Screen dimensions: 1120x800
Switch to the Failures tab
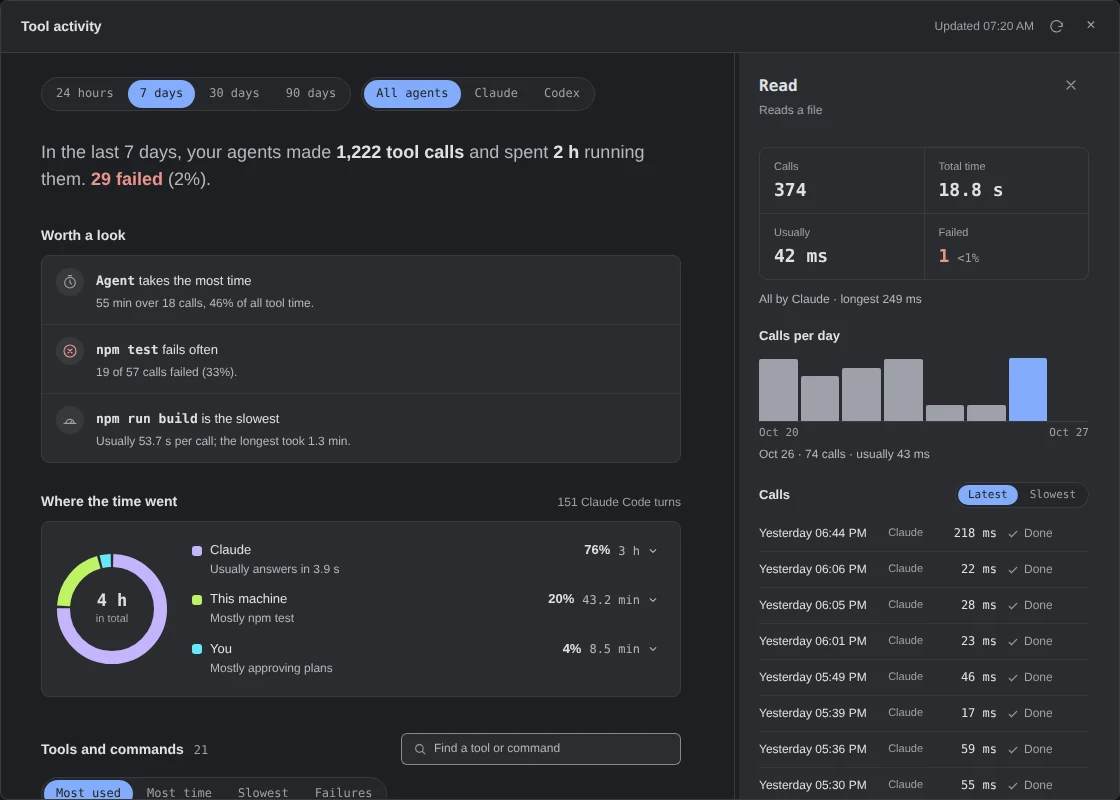click(x=343, y=791)
